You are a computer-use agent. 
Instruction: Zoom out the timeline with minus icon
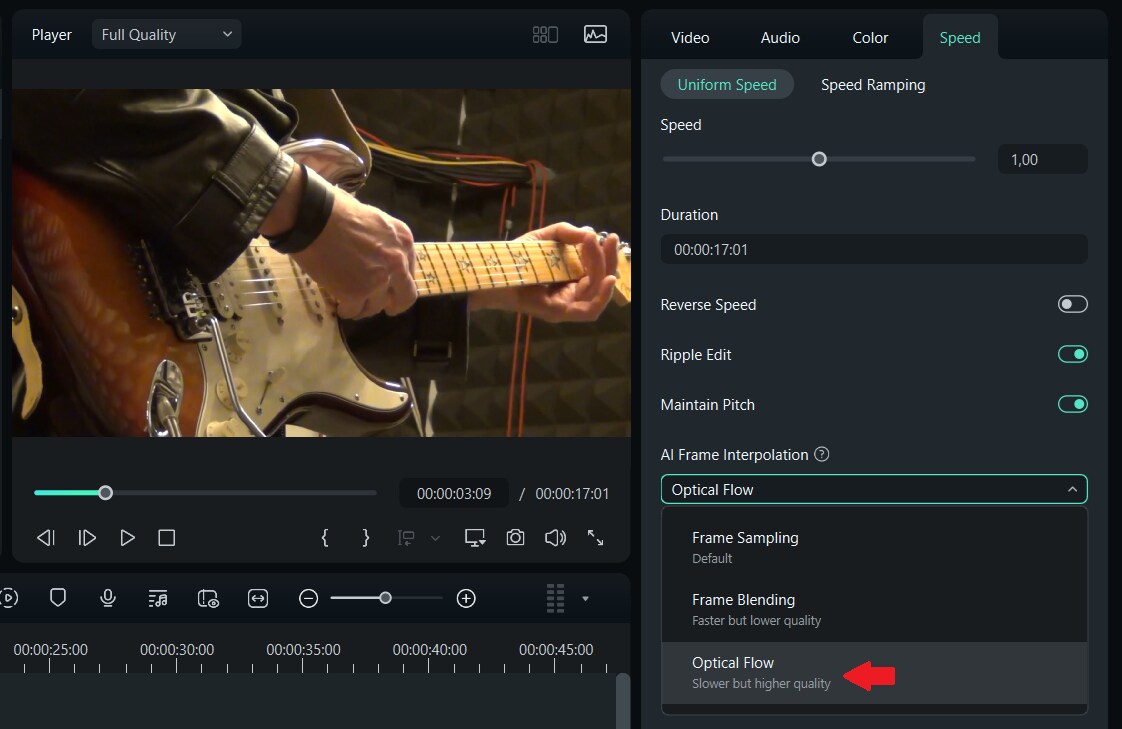[308, 598]
